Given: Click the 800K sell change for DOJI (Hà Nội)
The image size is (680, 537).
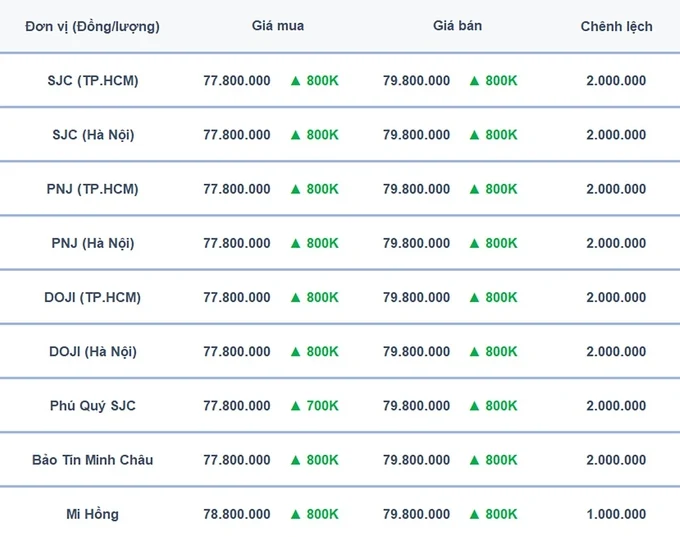Looking at the screenshot, I should click(x=501, y=352).
